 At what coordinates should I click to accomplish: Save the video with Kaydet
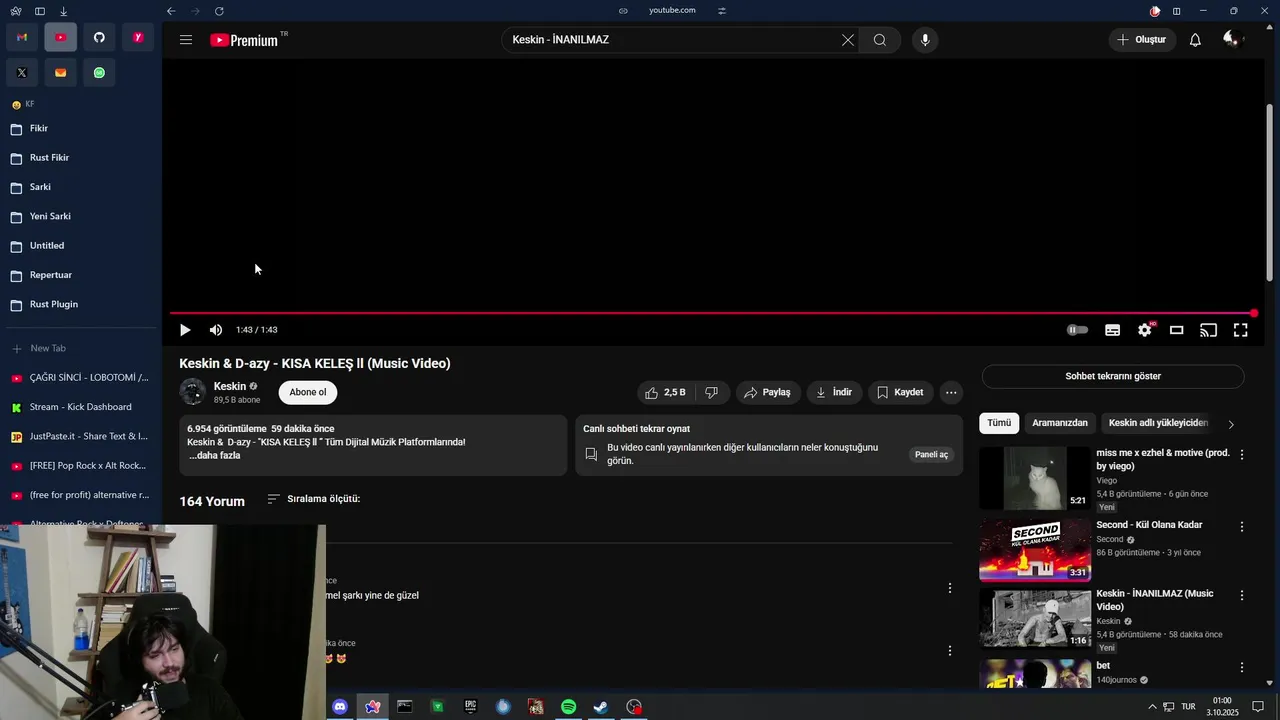pos(901,392)
